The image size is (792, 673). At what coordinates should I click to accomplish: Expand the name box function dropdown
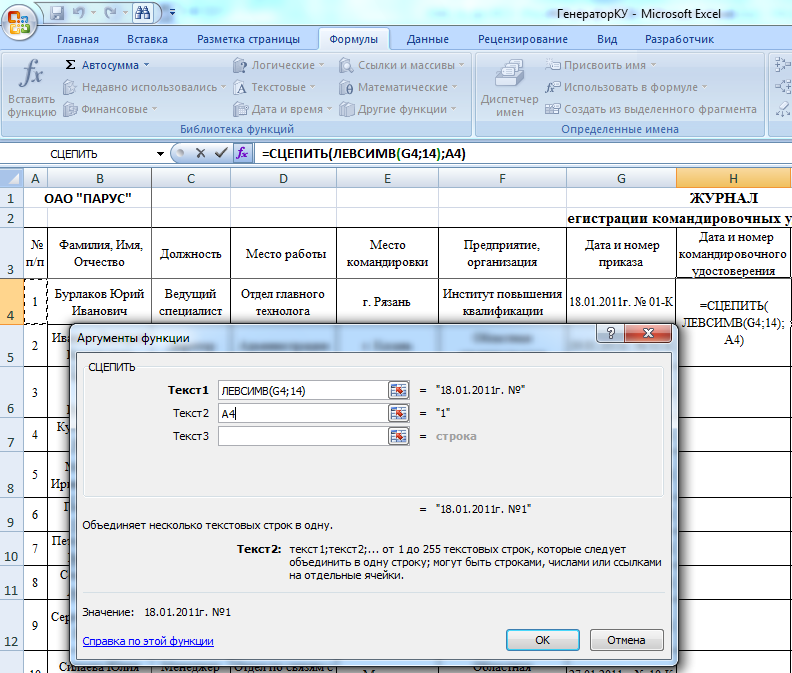160,154
